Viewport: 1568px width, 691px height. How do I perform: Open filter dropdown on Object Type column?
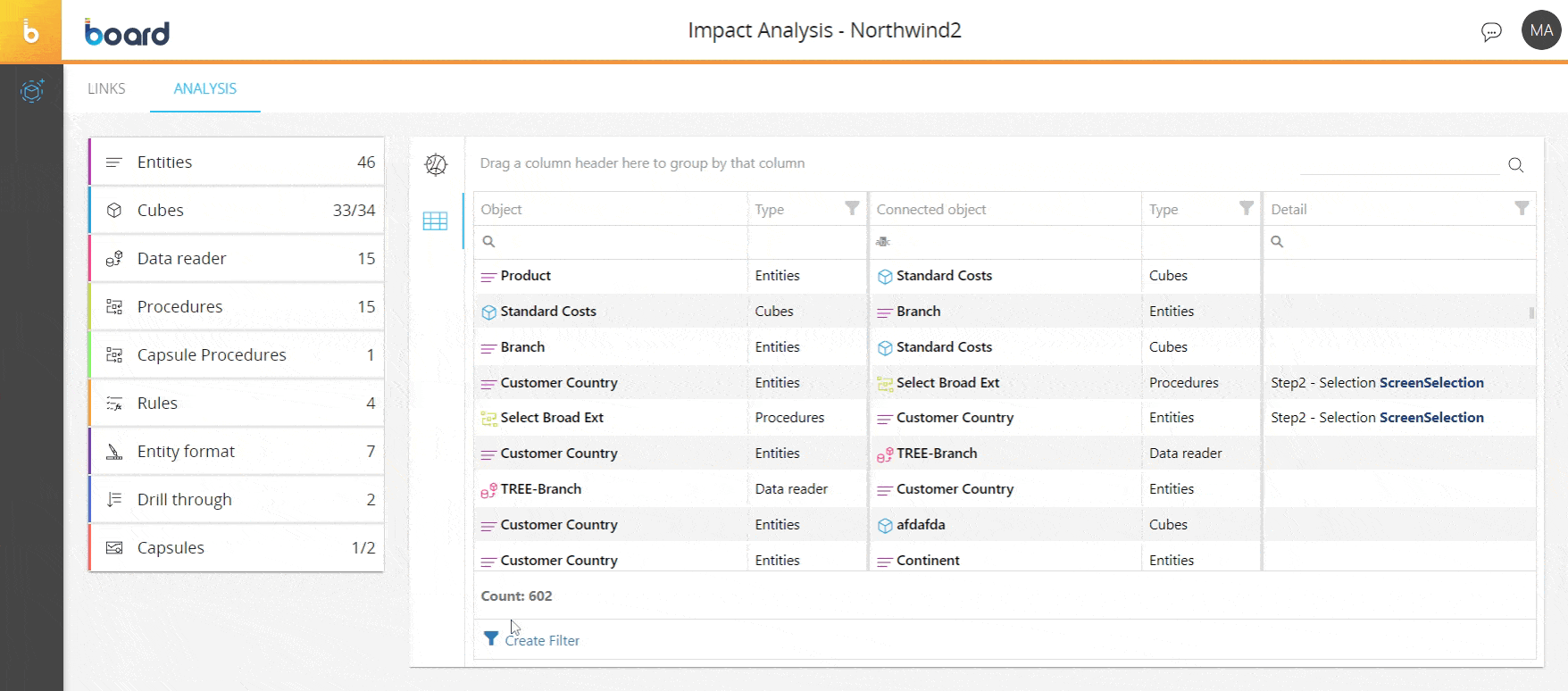852,209
